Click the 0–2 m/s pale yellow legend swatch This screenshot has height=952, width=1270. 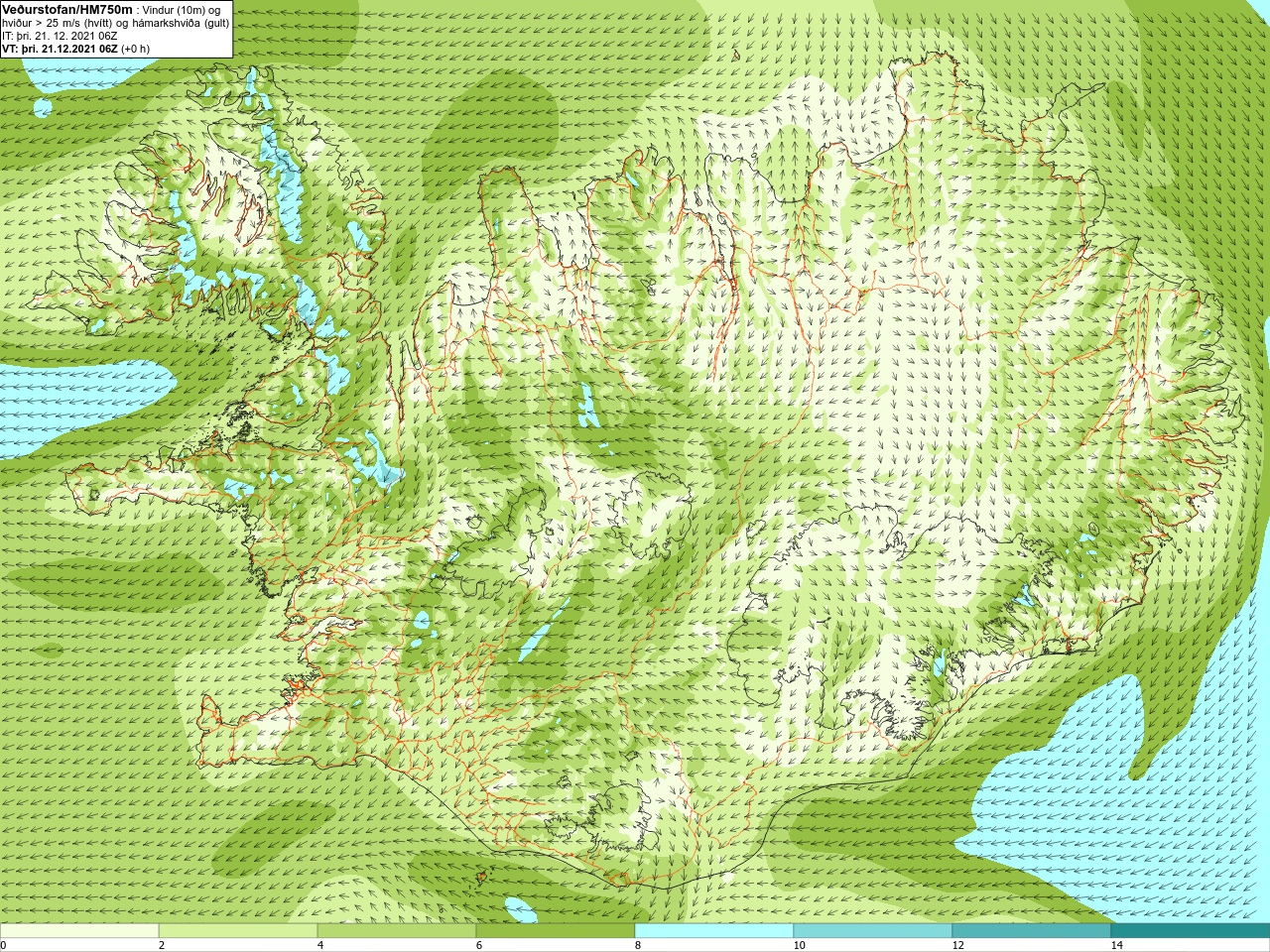(x=79, y=931)
